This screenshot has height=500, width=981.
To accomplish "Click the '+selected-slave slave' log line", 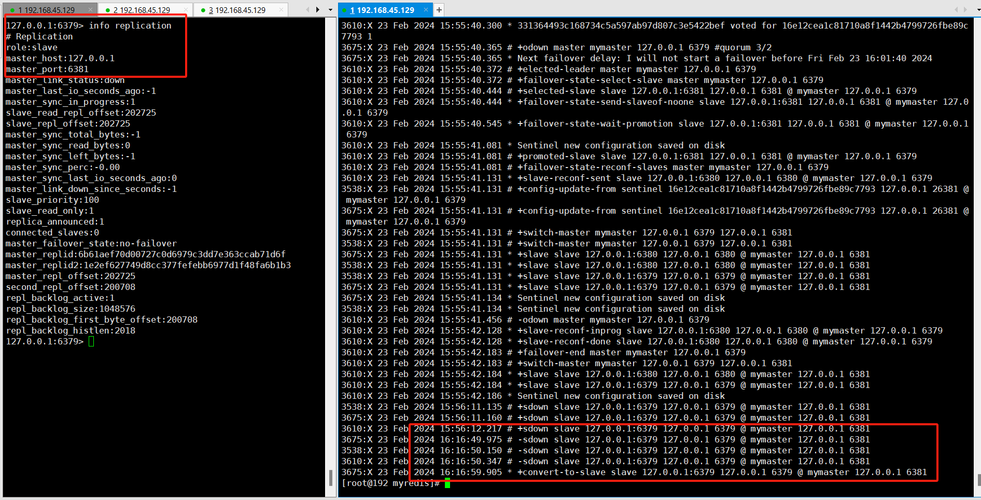I will [629, 91].
